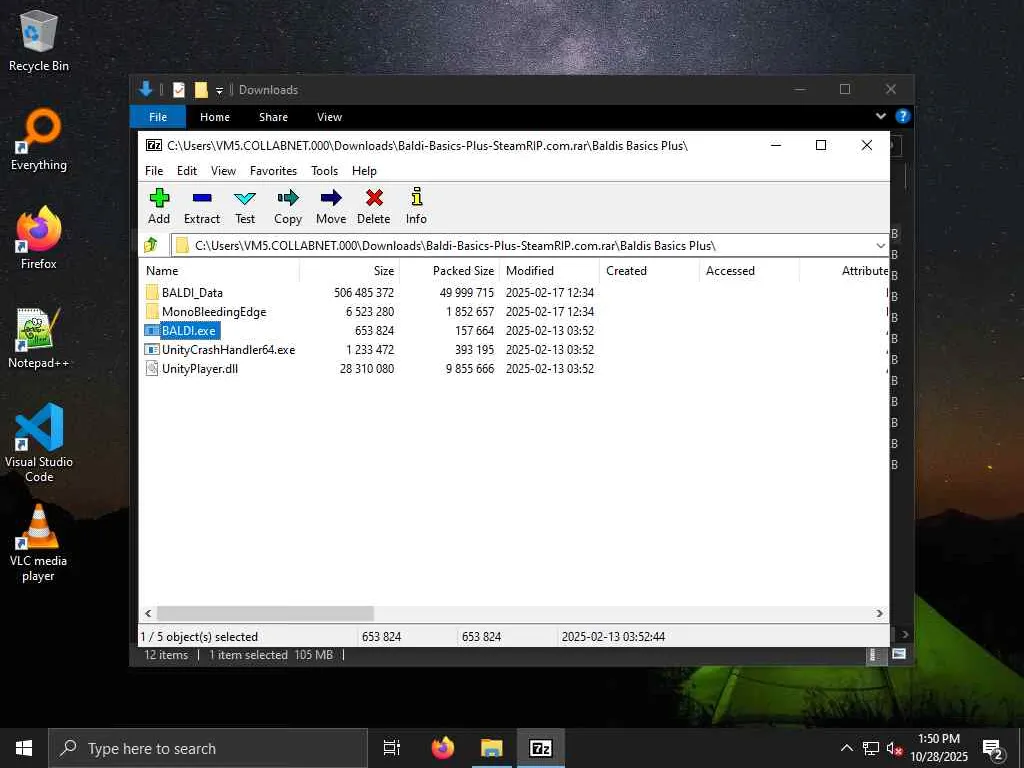The height and width of the screenshot is (768, 1024).
Task: Open the Windows Start menu
Action: pyautogui.click(x=24, y=748)
